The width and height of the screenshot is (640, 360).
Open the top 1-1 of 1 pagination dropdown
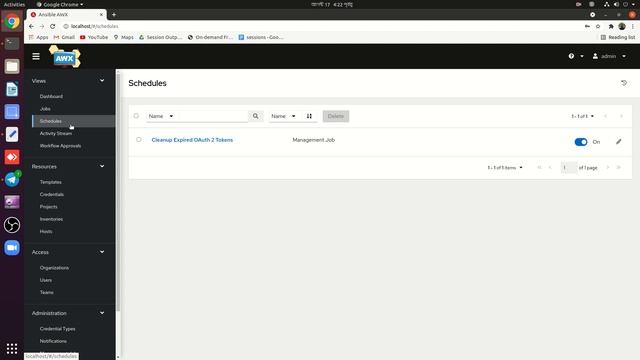click(x=582, y=116)
